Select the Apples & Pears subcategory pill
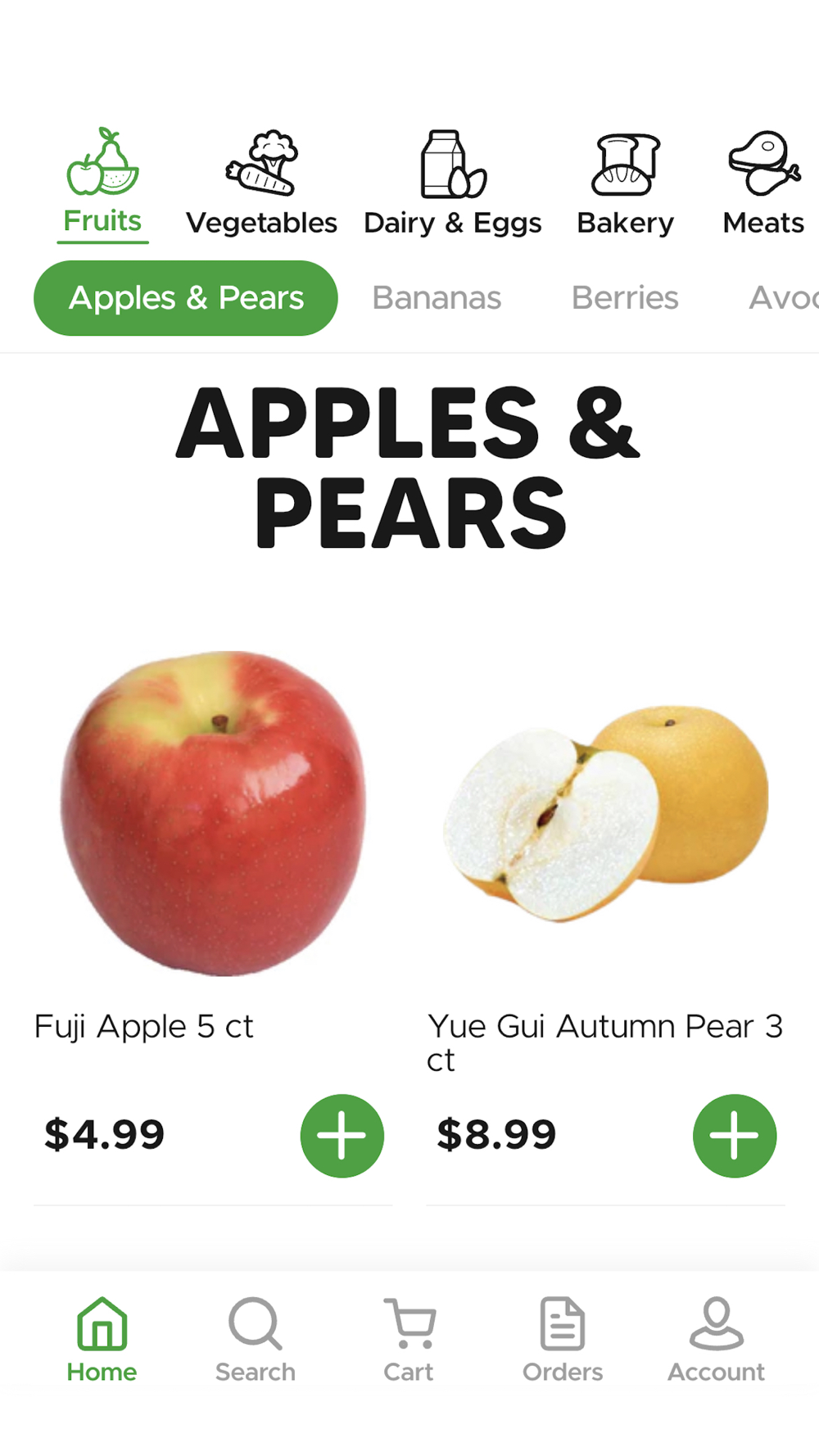Image resolution: width=819 pixels, height=1456 pixels. click(186, 298)
